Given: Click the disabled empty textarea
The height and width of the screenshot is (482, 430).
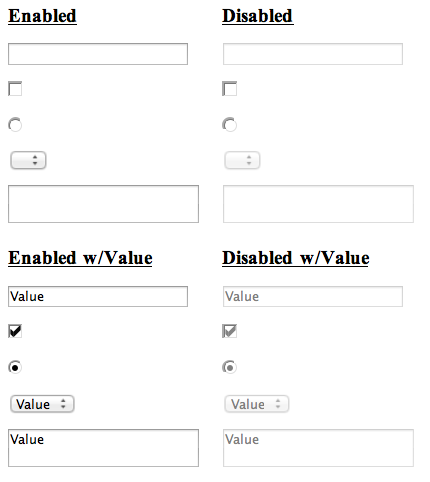Looking at the screenshot, I should (318, 204).
